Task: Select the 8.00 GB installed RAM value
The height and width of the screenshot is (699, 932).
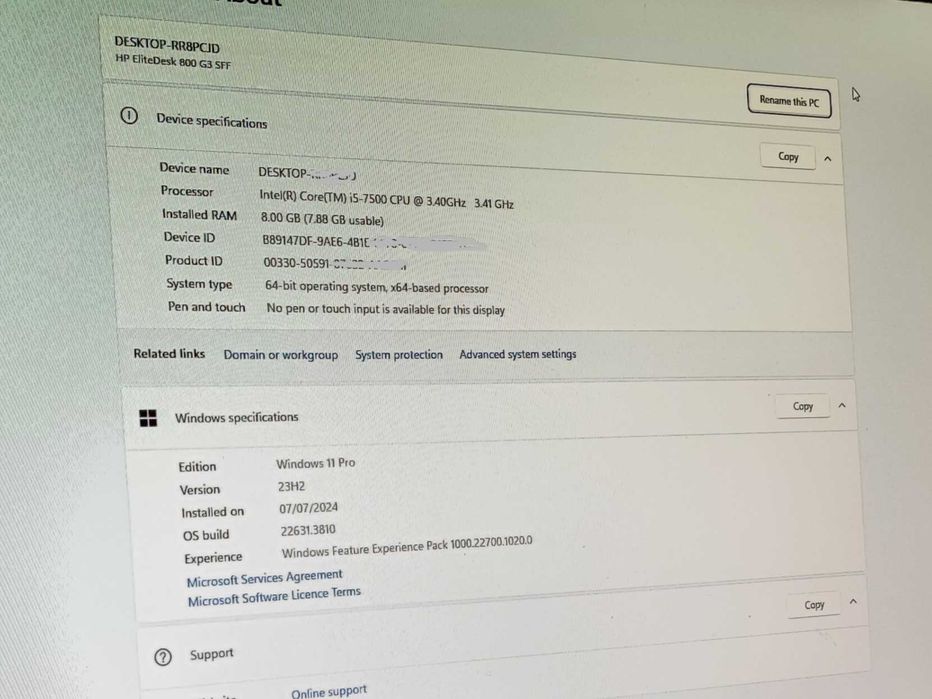Action: (x=322, y=219)
